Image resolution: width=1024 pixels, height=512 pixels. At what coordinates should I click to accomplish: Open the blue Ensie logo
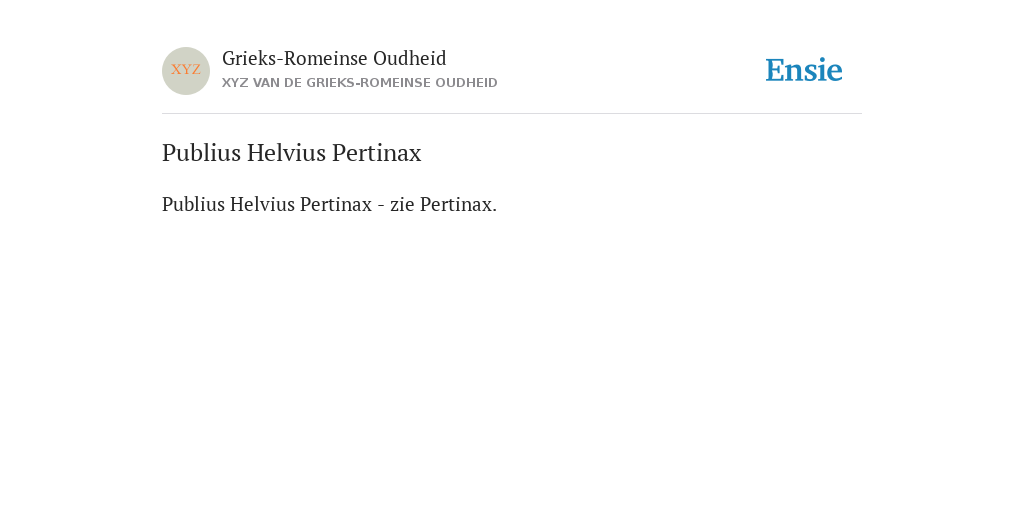(x=804, y=70)
